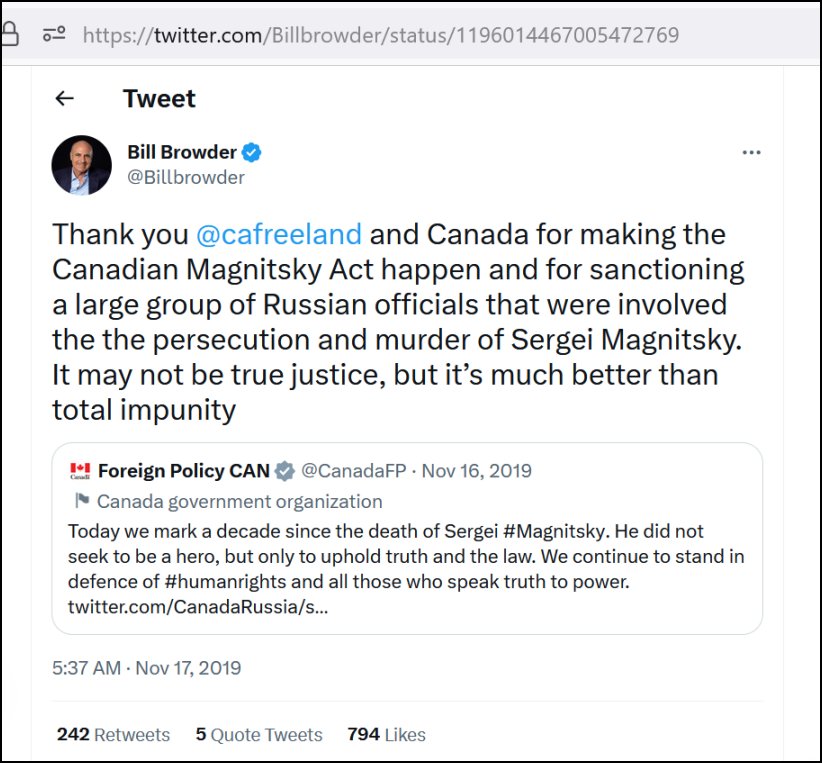Click the government organization flag icon
This screenshot has height=763, width=822.
click(x=81, y=501)
